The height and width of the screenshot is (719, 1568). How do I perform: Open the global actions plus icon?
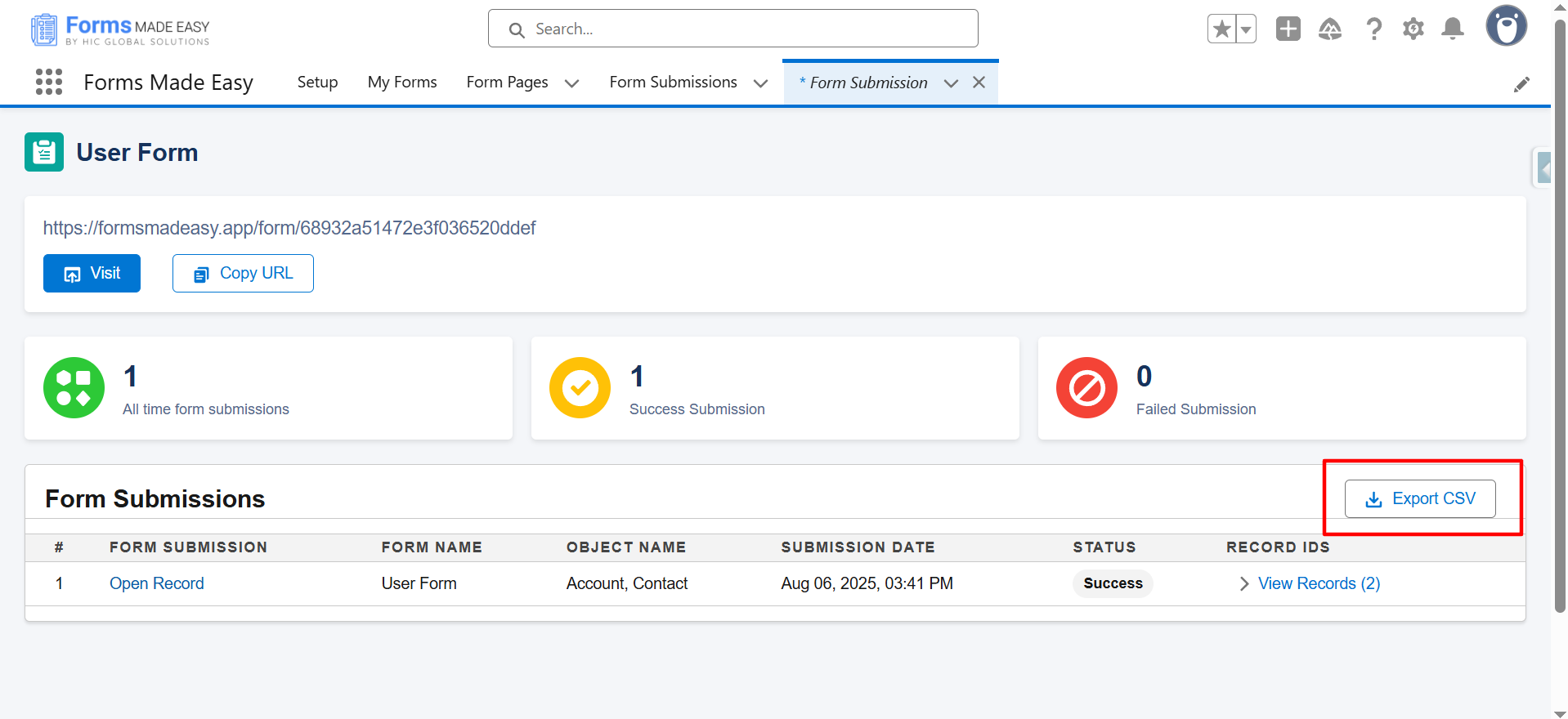pos(1288,29)
